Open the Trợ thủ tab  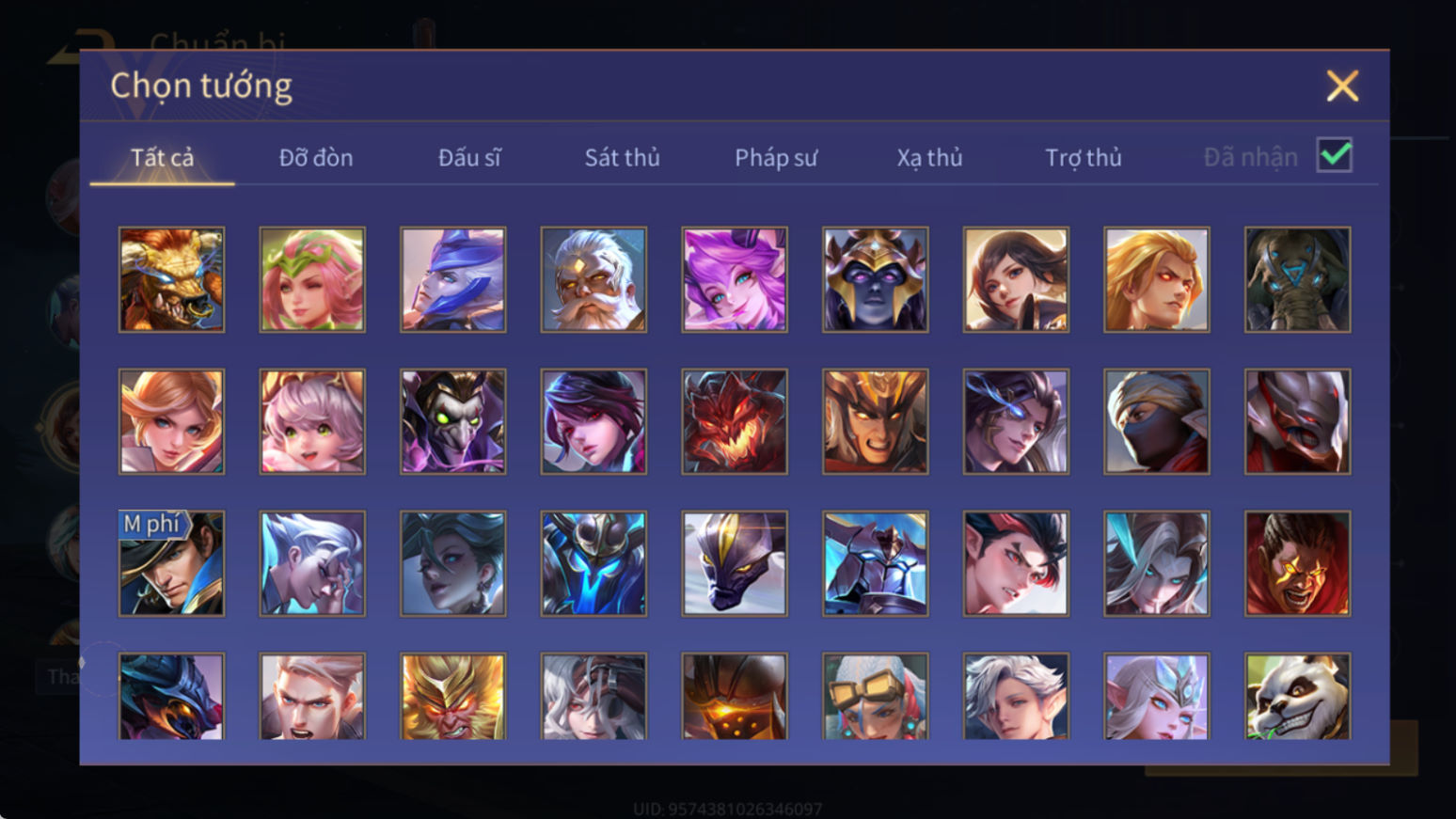1084,157
